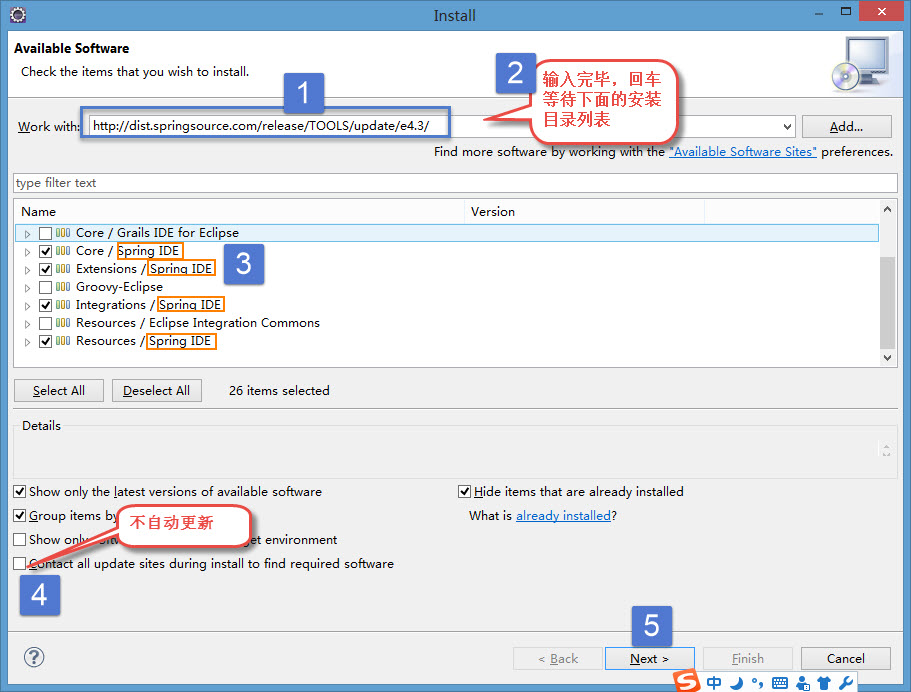The image size is (911, 692).
Task: Open the already installed link
Action: pos(563,515)
